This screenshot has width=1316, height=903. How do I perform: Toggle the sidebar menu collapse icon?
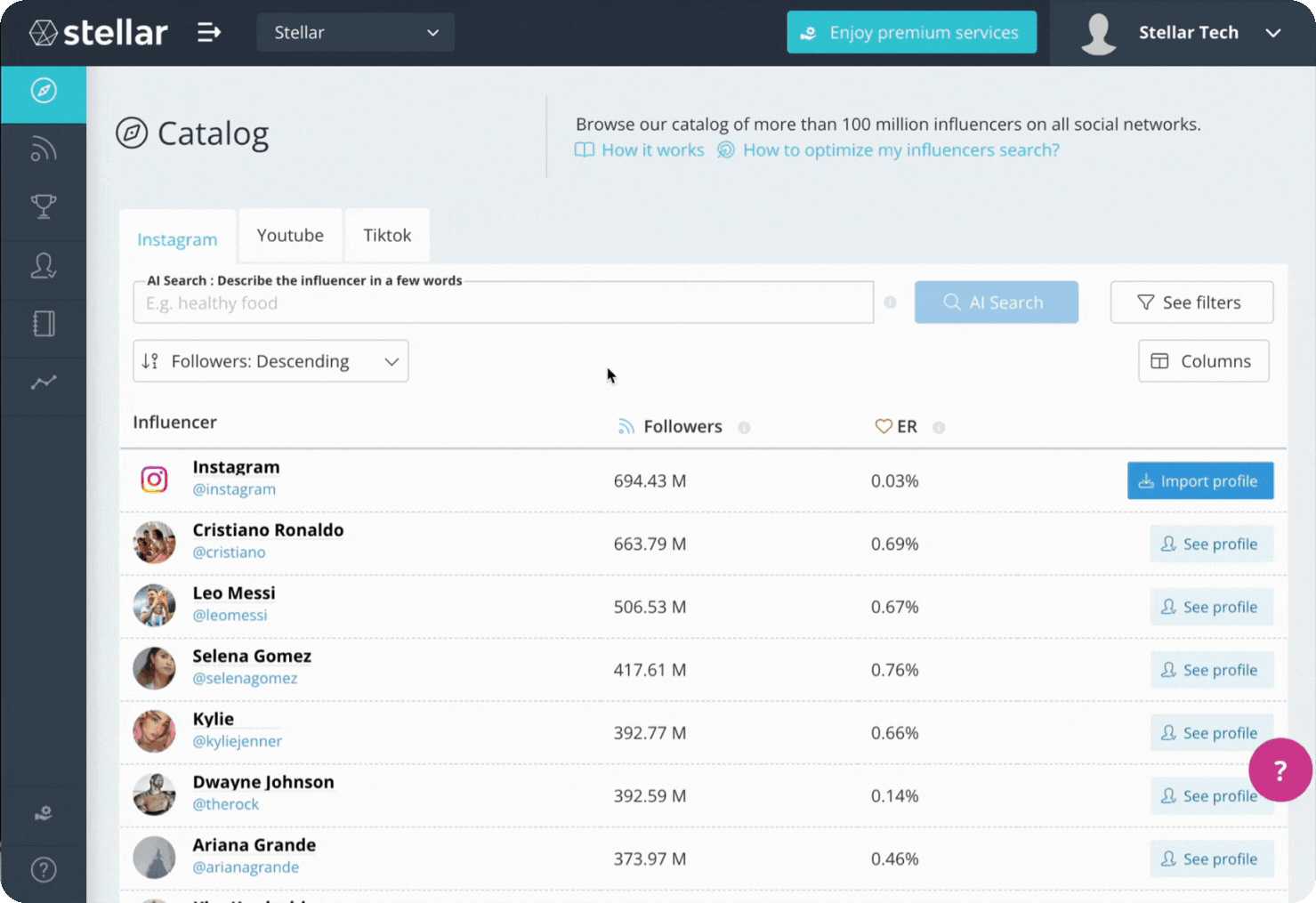[x=209, y=33]
